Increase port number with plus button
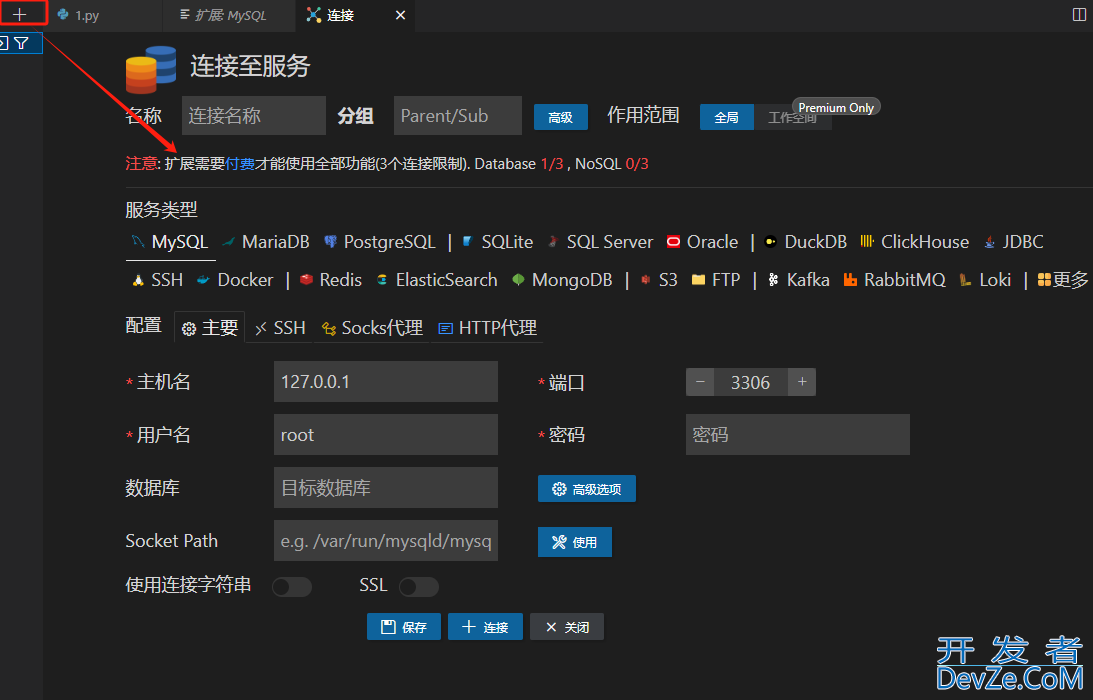The image size is (1093, 700). tap(802, 382)
